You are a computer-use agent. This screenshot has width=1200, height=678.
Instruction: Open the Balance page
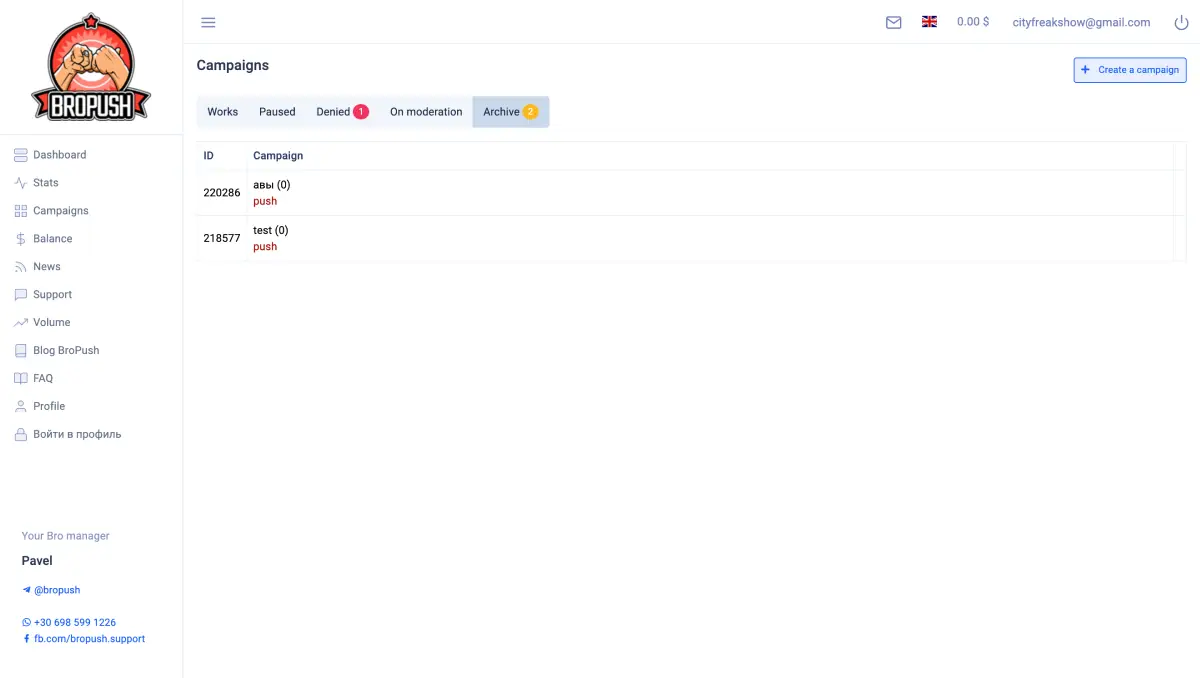(x=54, y=238)
